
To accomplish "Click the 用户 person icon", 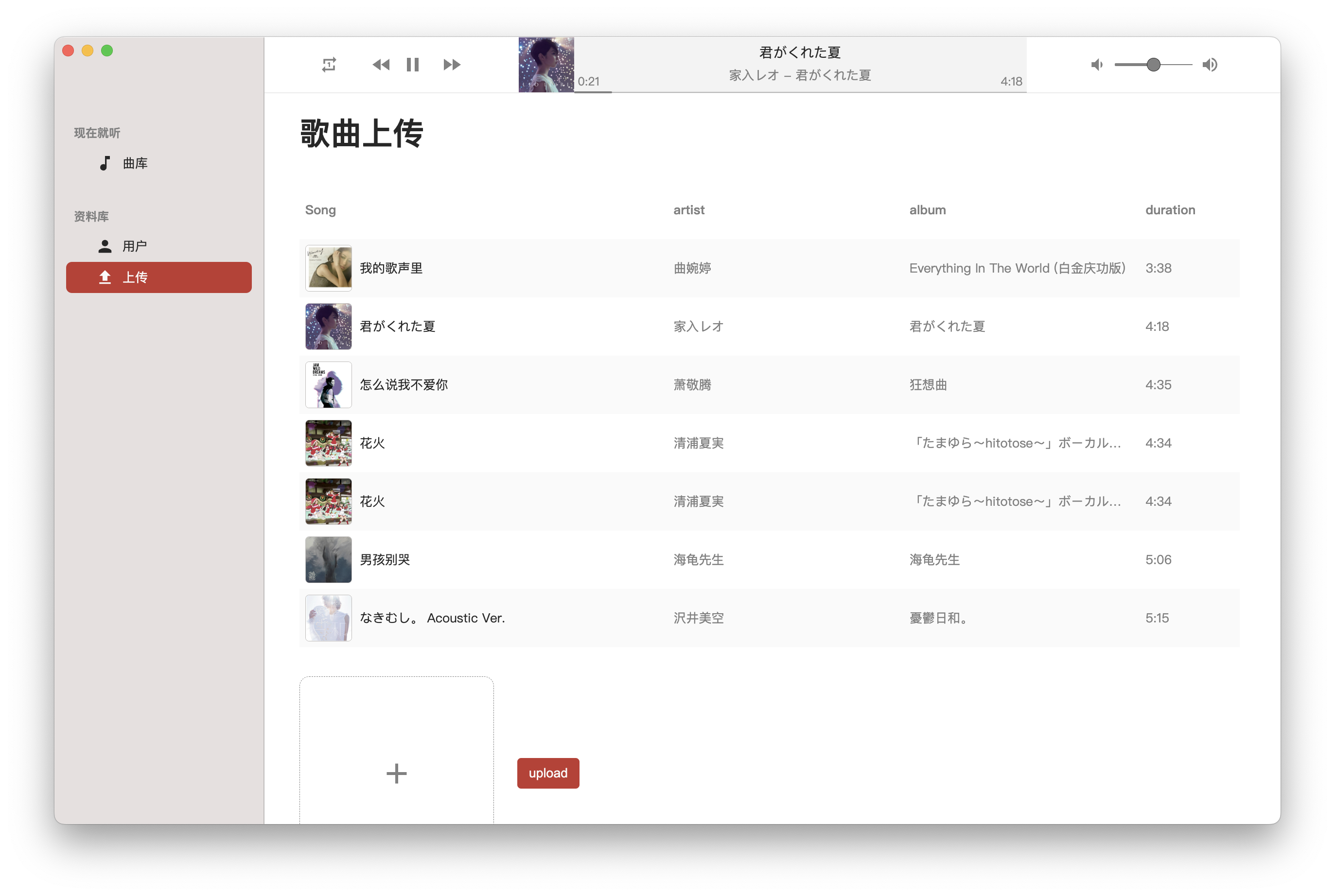I will point(105,246).
